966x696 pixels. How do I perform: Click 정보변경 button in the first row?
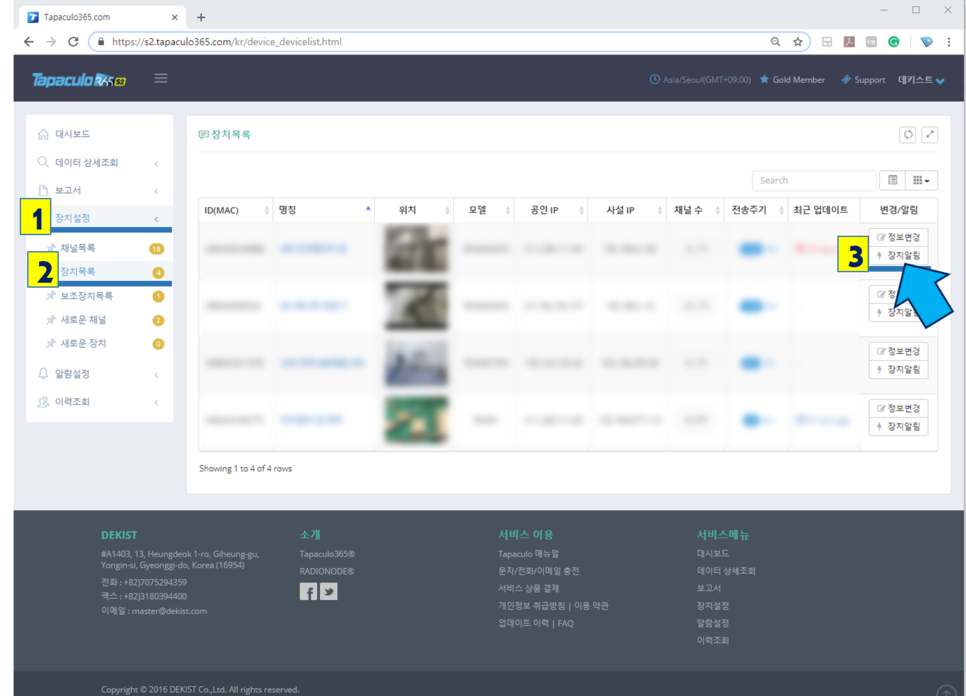click(898, 237)
